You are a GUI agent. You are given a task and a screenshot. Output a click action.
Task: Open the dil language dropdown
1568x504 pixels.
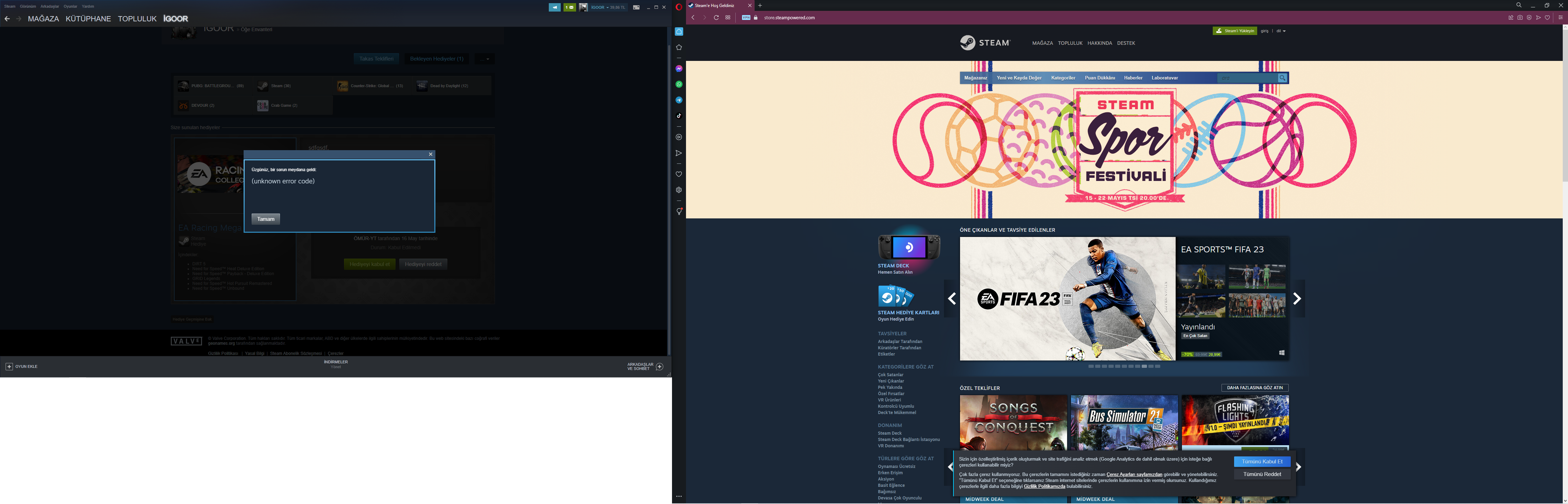click(x=1281, y=31)
